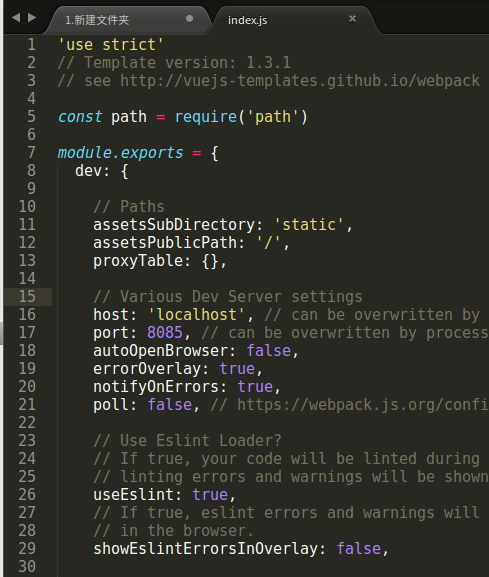Switch to the 1.新建文件夹 tab
Image resolution: width=489 pixels, height=577 pixels.
tap(127, 20)
